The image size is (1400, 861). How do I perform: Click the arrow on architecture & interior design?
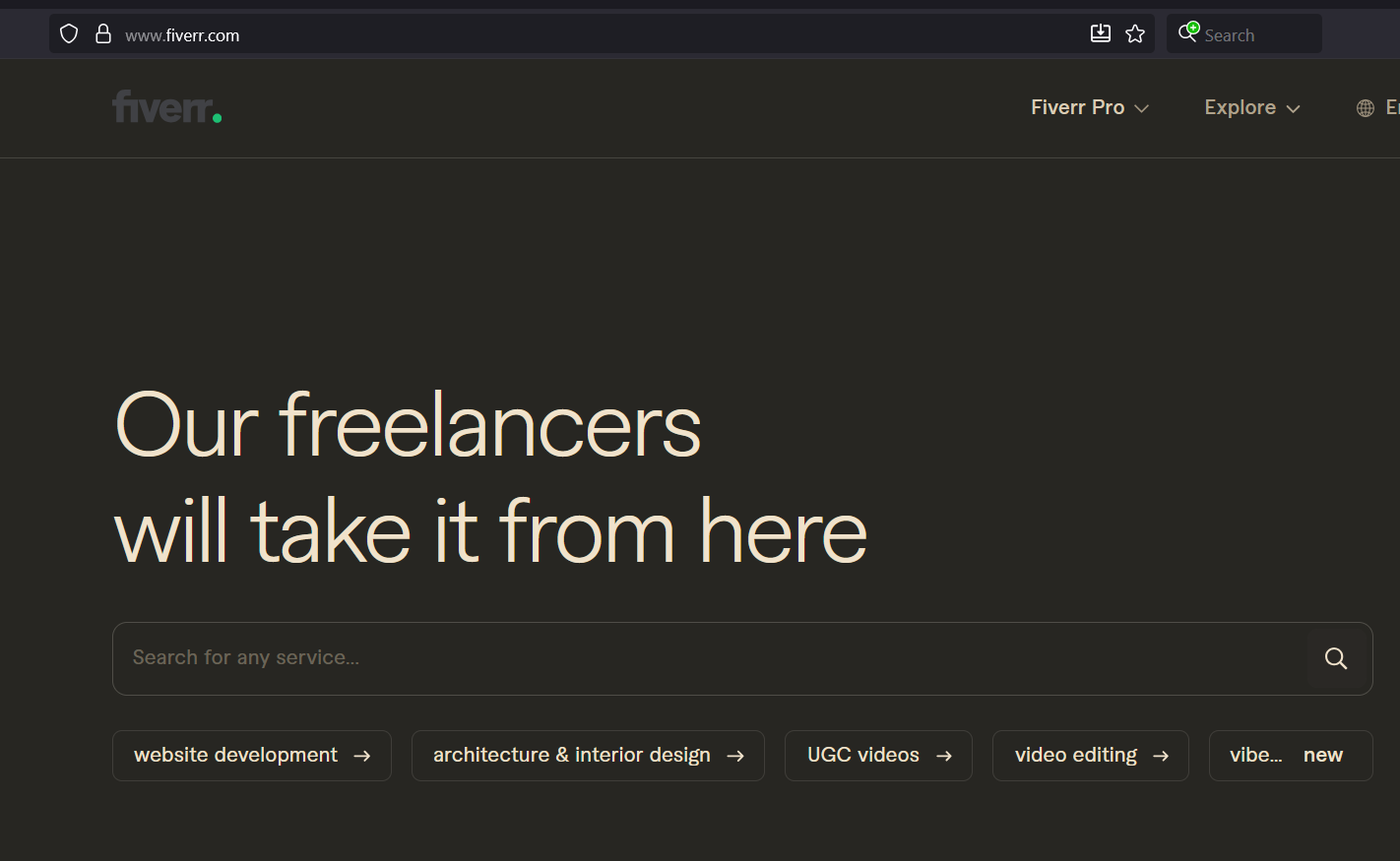point(735,756)
